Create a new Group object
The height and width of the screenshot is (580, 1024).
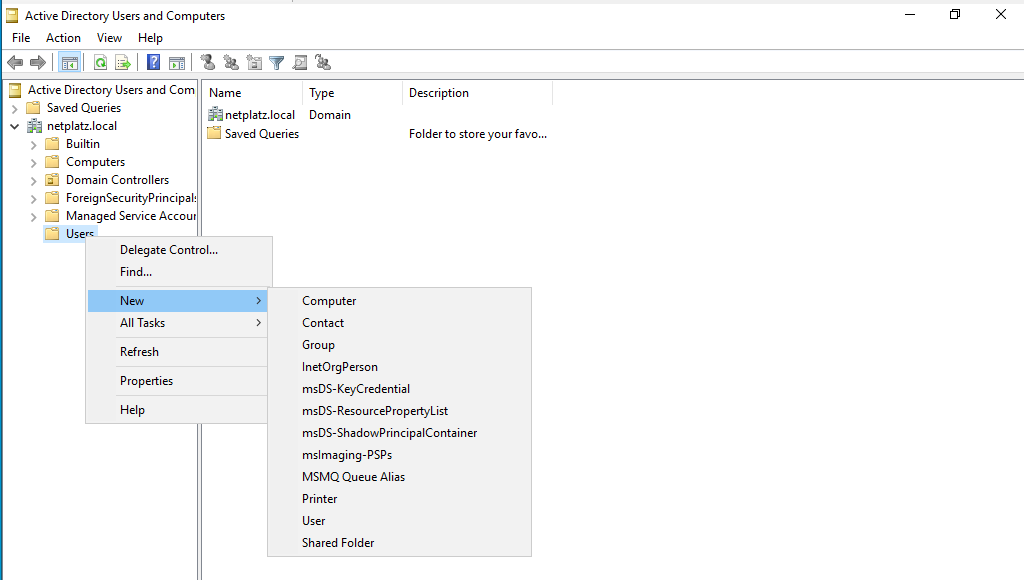tap(400, 345)
